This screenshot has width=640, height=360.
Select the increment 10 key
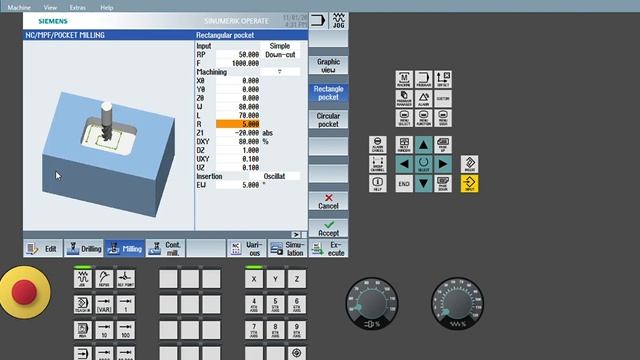point(104,330)
